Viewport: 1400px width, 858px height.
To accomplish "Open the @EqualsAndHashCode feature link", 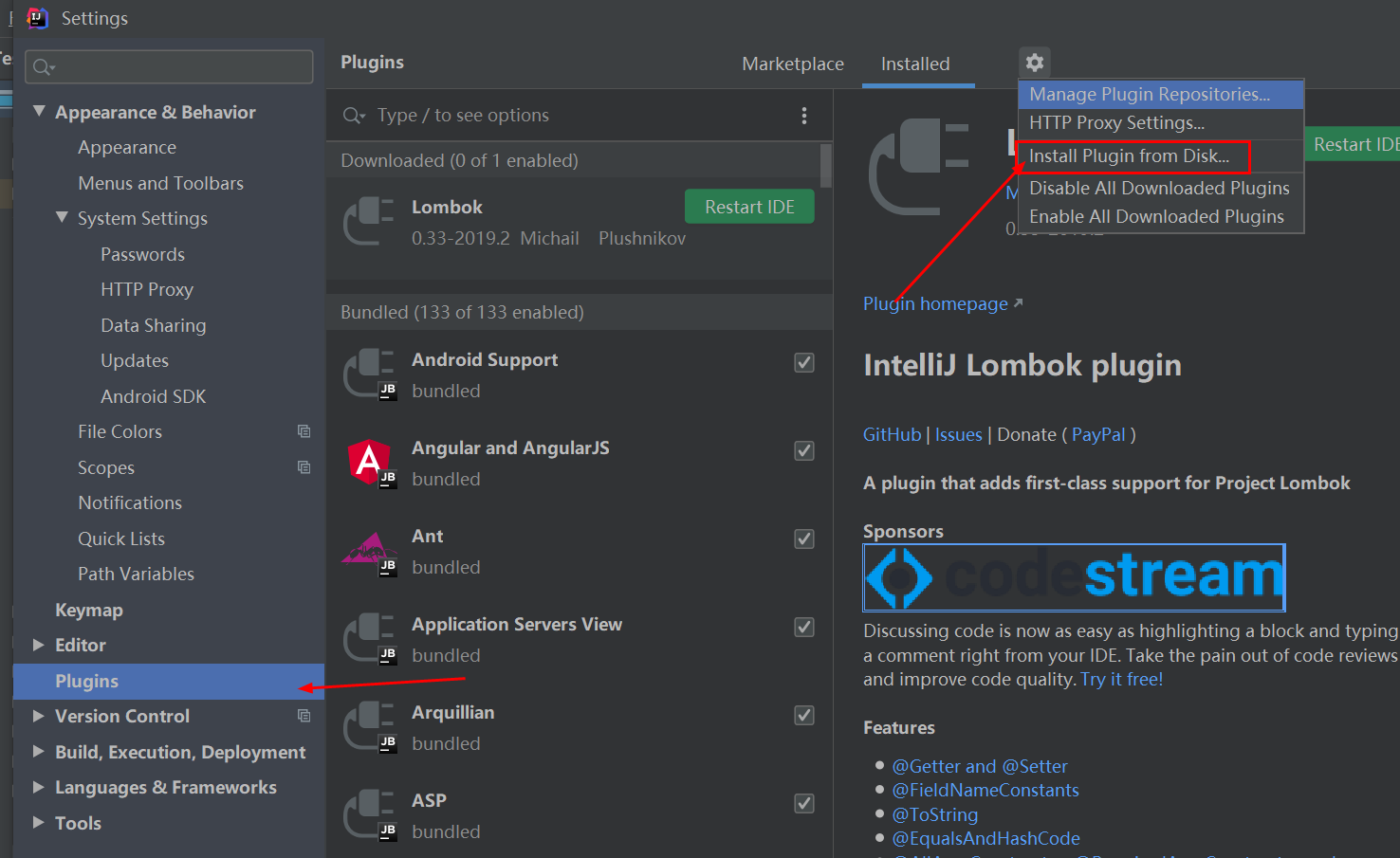I will 986,838.
